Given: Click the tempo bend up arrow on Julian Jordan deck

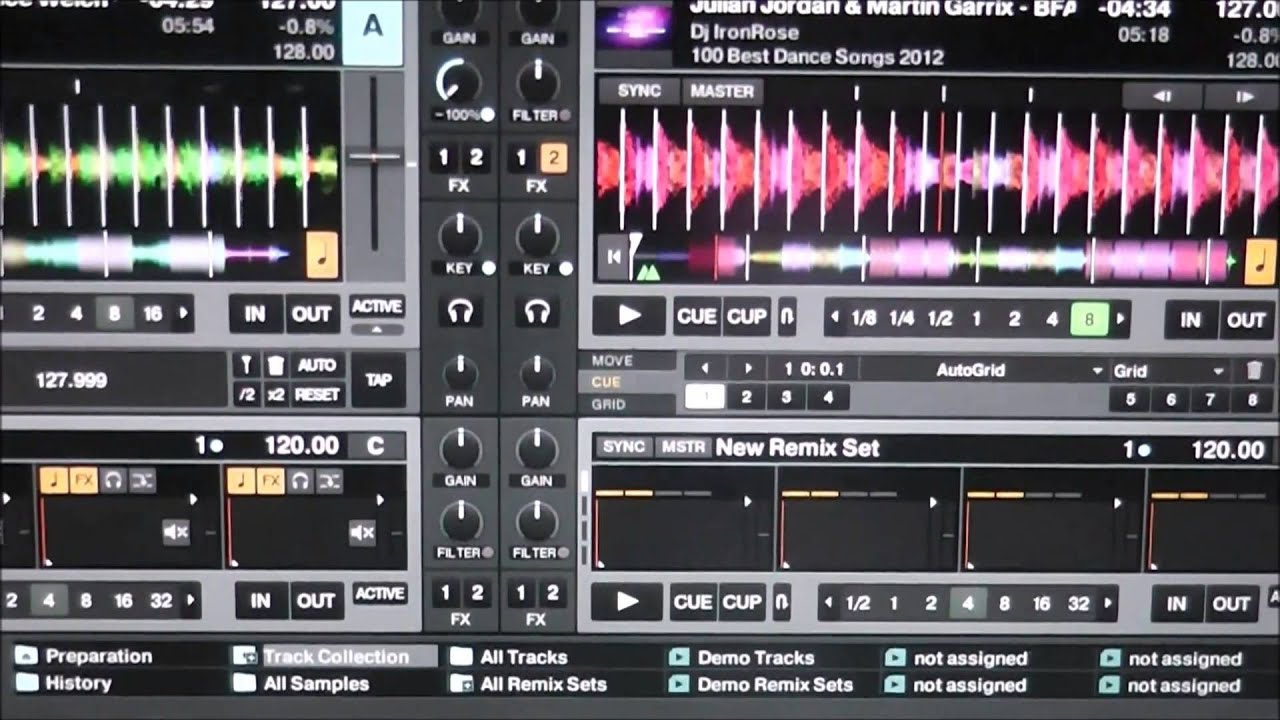Looking at the screenshot, I should [x=1243, y=96].
